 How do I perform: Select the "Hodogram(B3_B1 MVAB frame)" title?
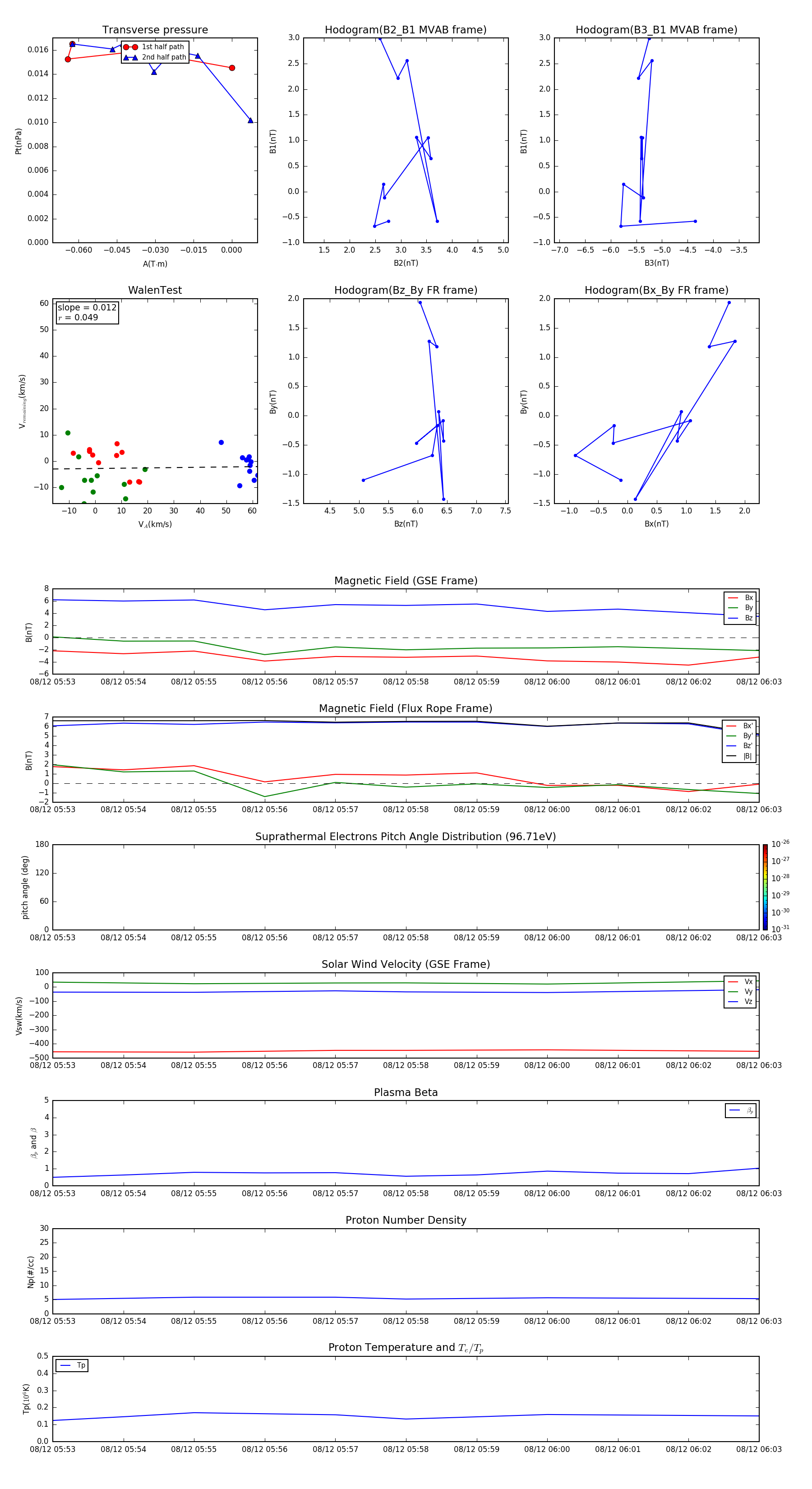(x=656, y=30)
